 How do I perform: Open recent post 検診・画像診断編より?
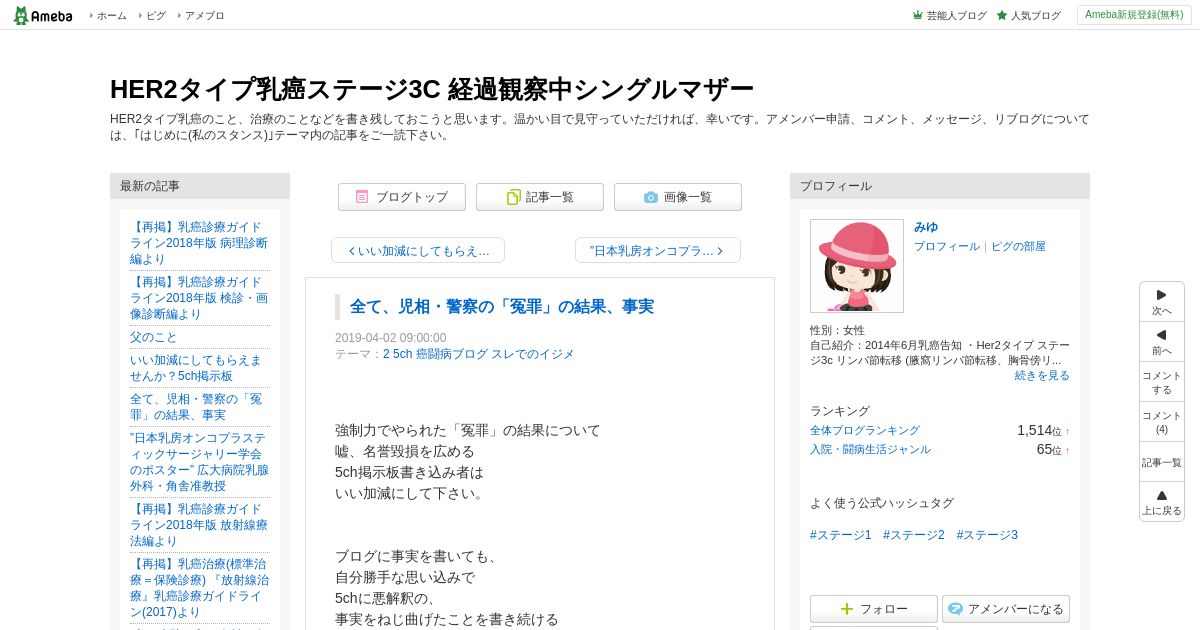tap(199, 298)
